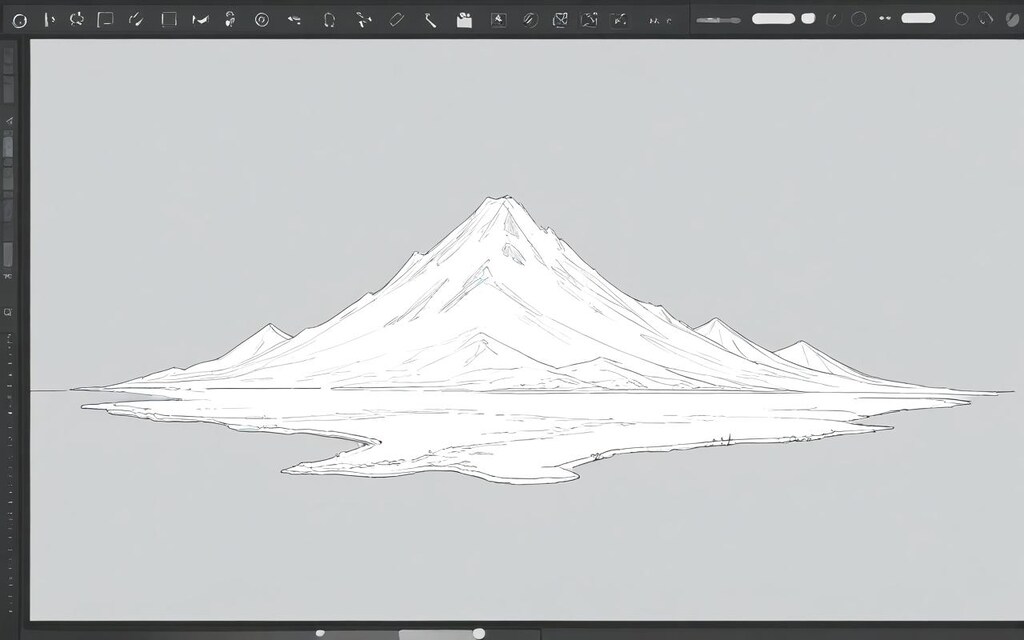Click the gradient color swatch circle
Screen dimensions: 1024x640
1012,18
